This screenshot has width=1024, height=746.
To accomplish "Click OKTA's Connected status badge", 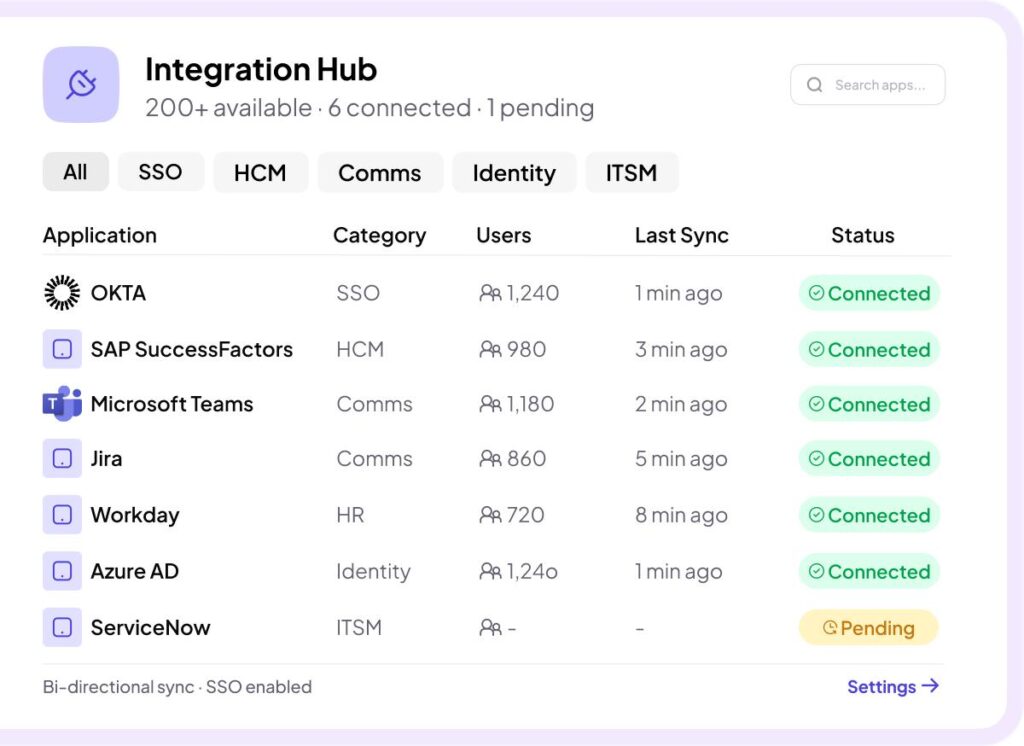I will tap(869, 293).
